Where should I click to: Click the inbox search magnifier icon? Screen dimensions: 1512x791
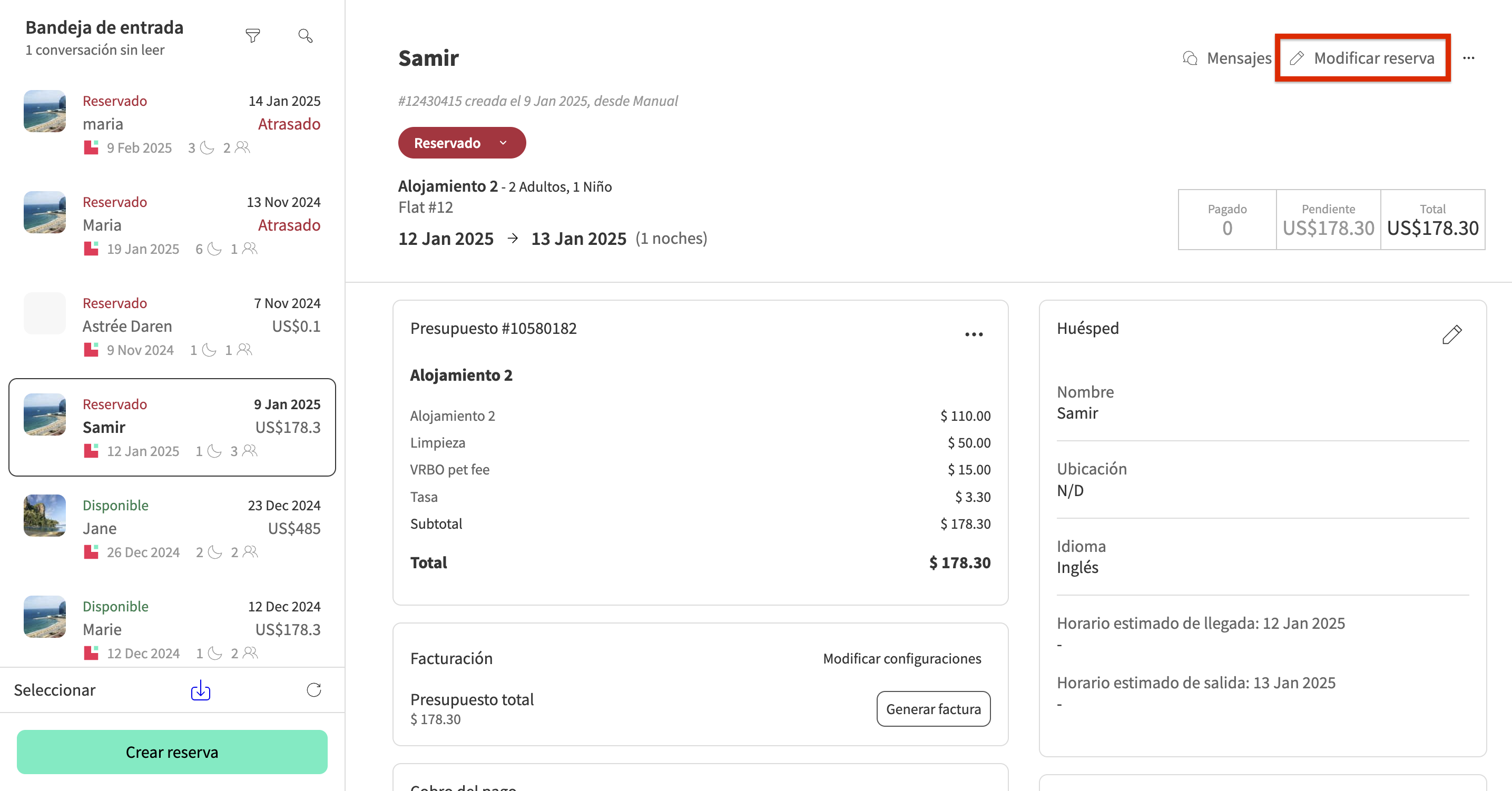(x=305, y=36)
